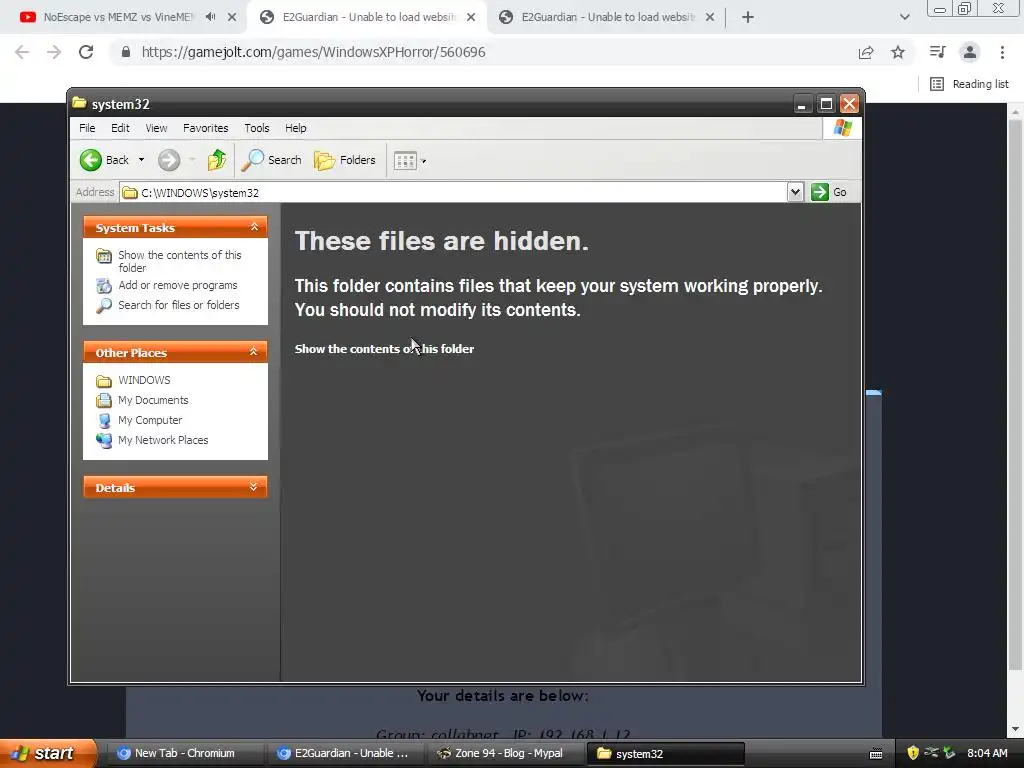This screenshot has height=768, width=1024.
Task: Switch to Zone 94 - Blog - Mypal taskbar item
Action: (505, 754)
